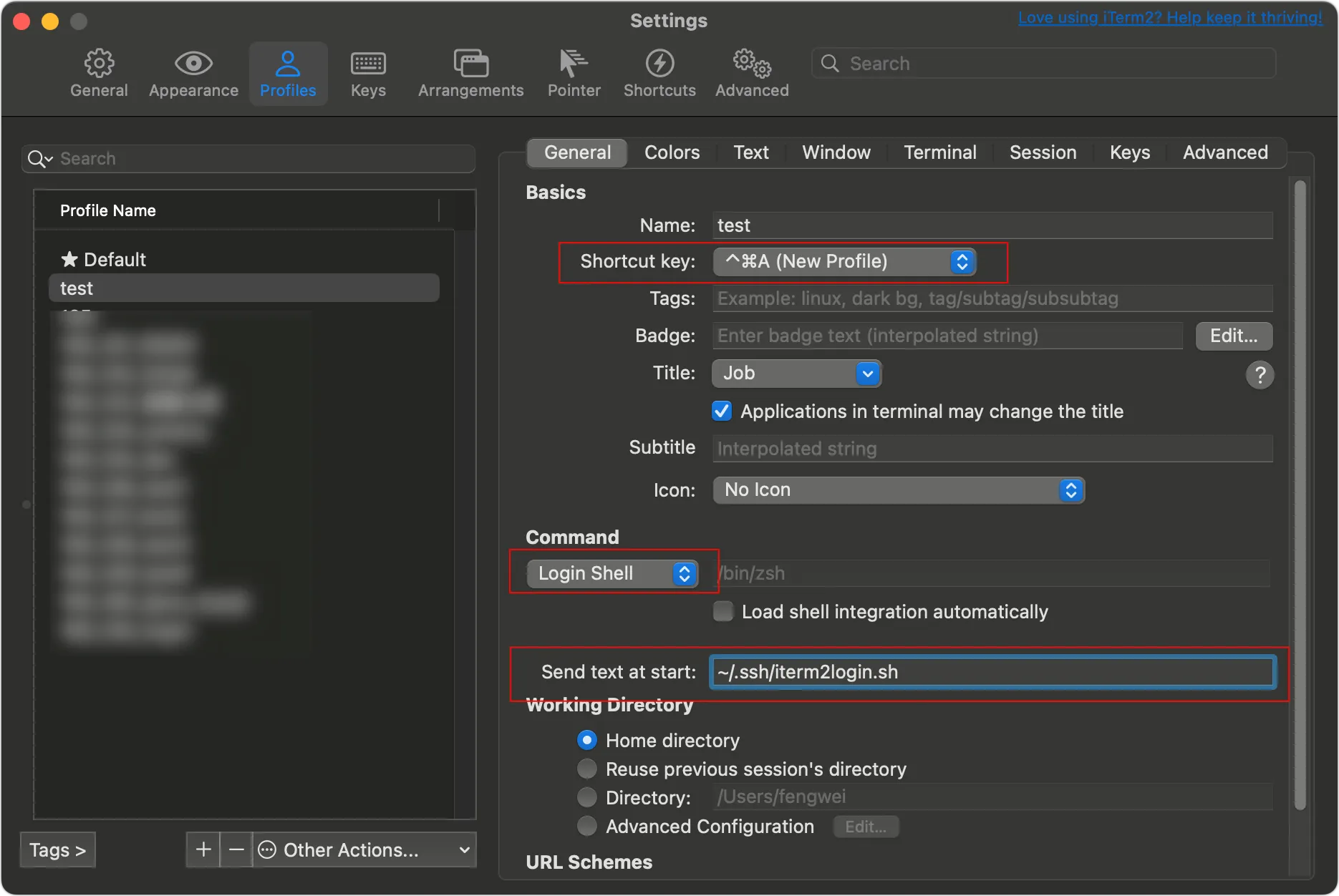Open the Appearance settings pane

(193, 73)
